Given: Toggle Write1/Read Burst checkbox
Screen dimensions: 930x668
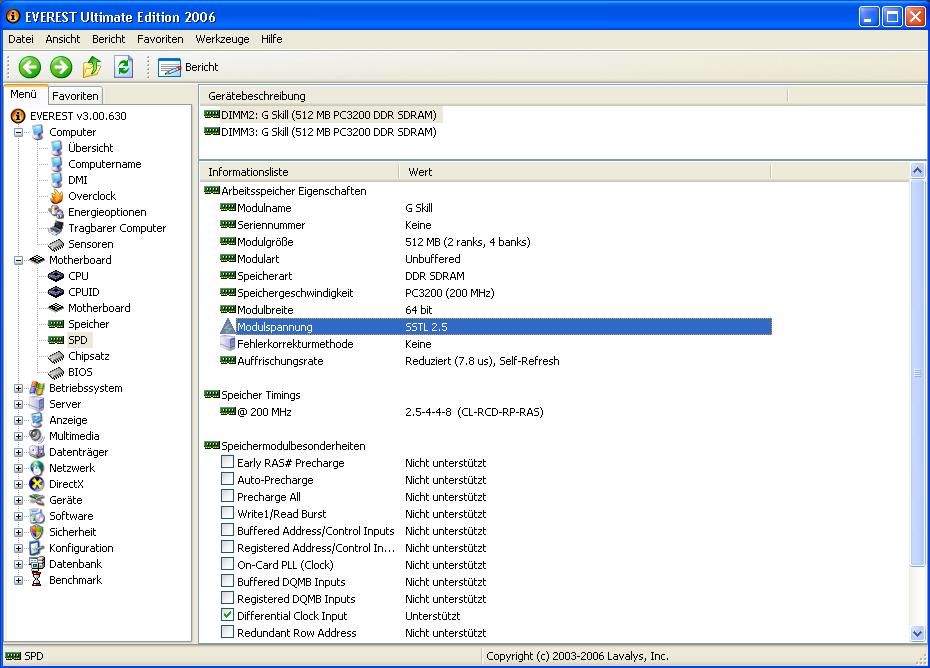Looking at the screenshot, I should click(x=227, y=513).
